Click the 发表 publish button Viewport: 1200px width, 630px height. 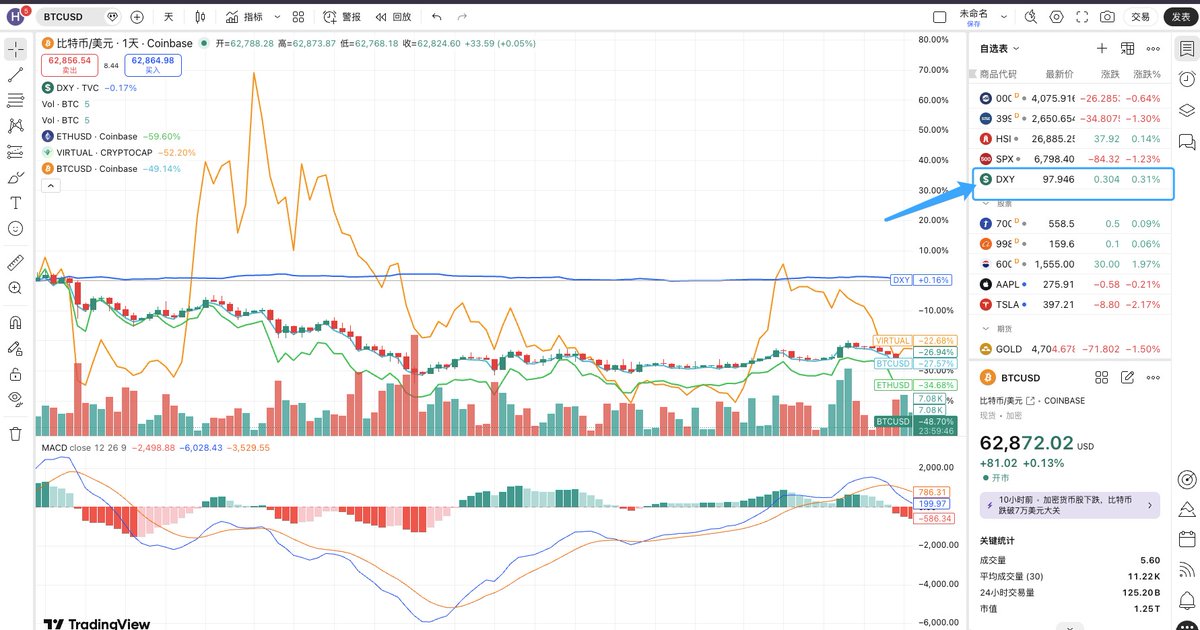click(x=1179, y=17)
